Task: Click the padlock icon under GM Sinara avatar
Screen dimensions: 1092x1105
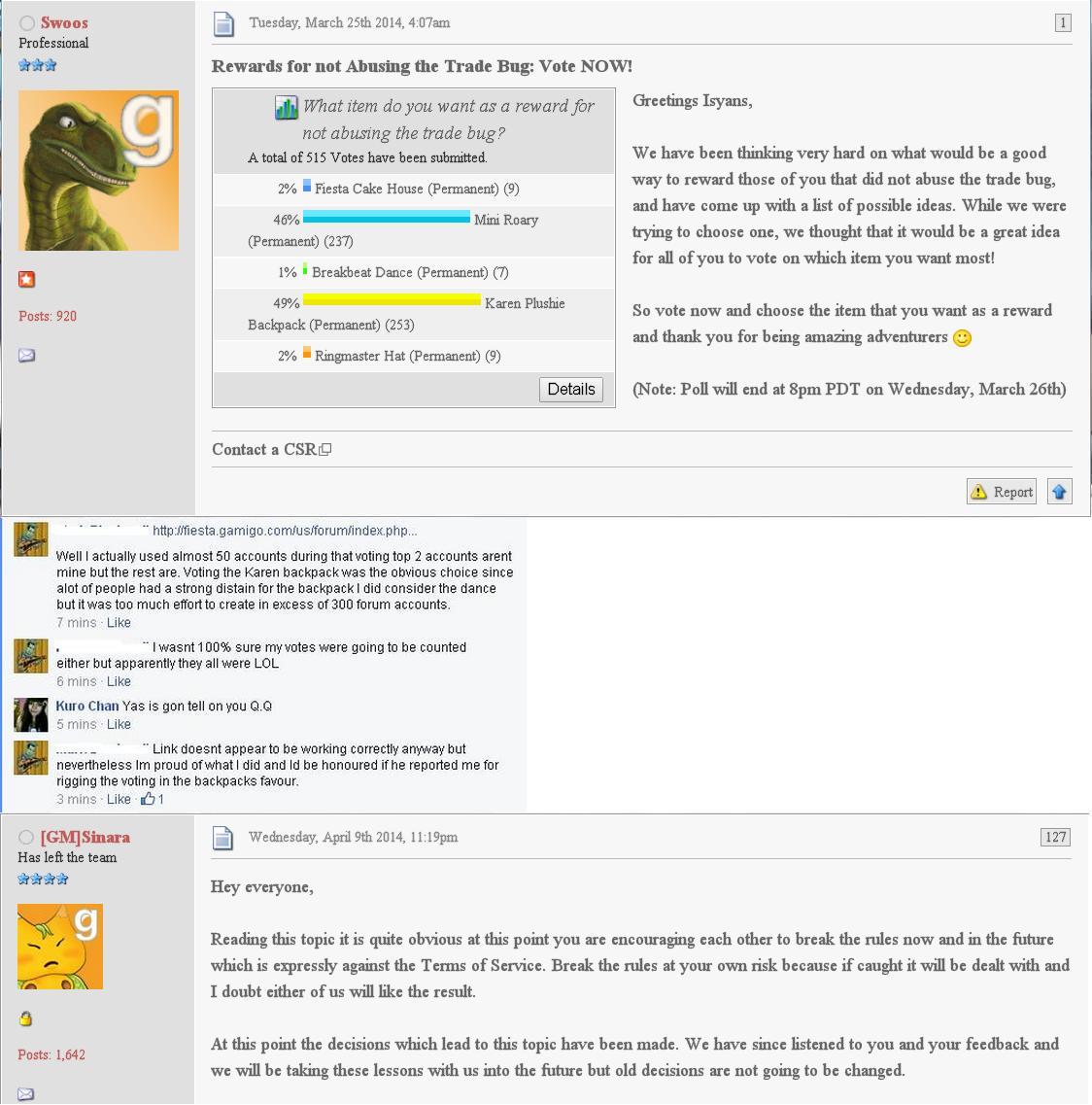Action: coord(25,1019)
